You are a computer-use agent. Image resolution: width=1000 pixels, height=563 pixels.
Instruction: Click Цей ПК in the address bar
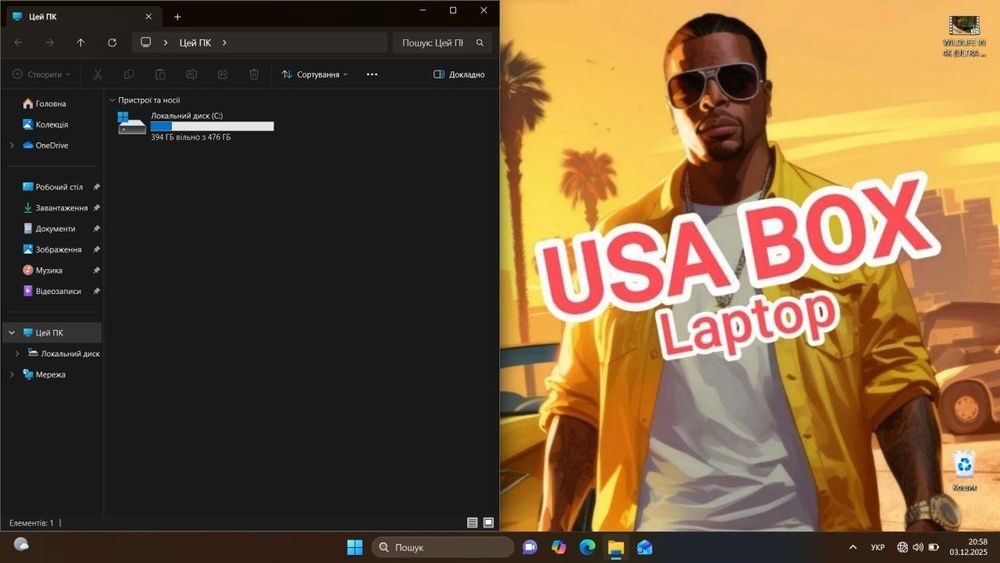coord(195,43)
